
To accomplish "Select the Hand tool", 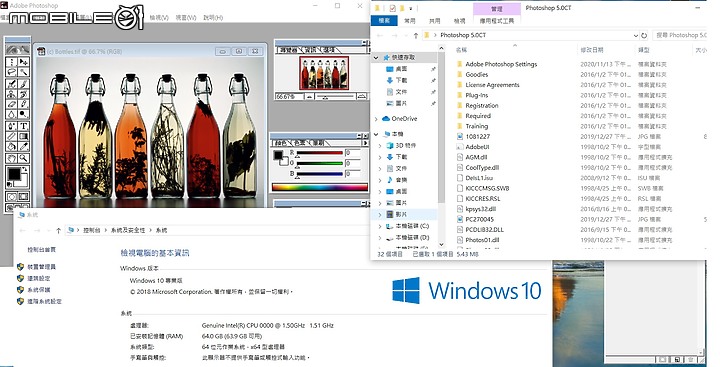I will click(x=12, y=158).
